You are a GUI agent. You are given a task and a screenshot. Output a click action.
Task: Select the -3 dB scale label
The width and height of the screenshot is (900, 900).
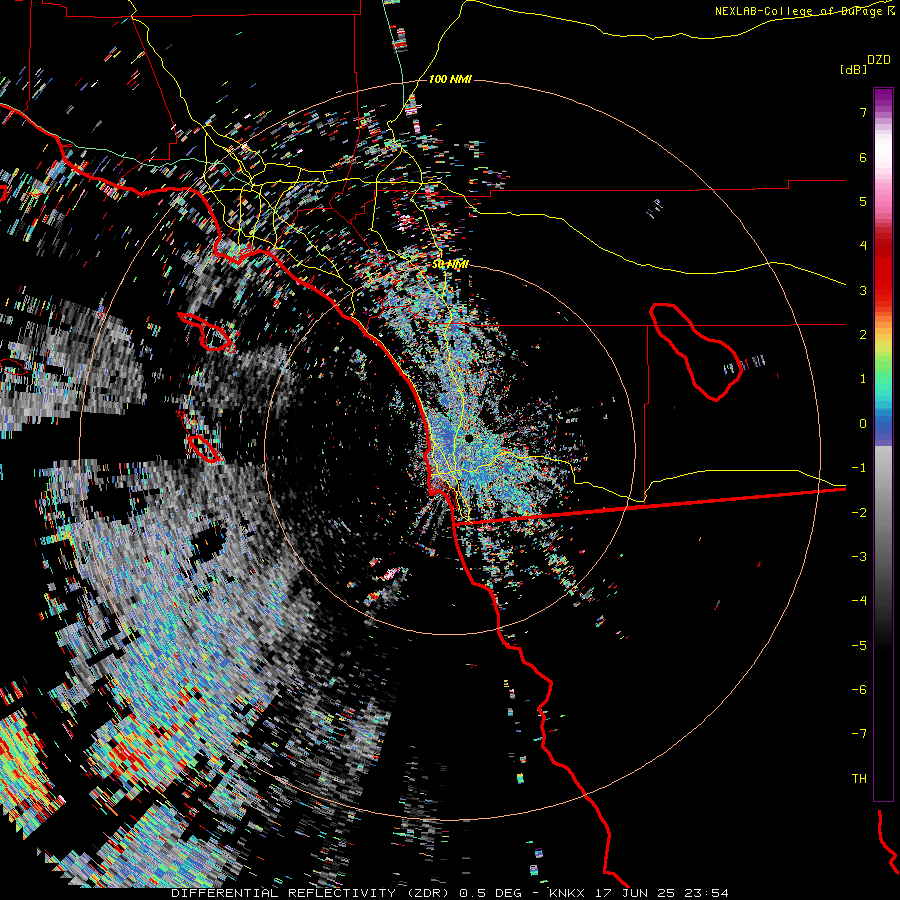point(859,557)
